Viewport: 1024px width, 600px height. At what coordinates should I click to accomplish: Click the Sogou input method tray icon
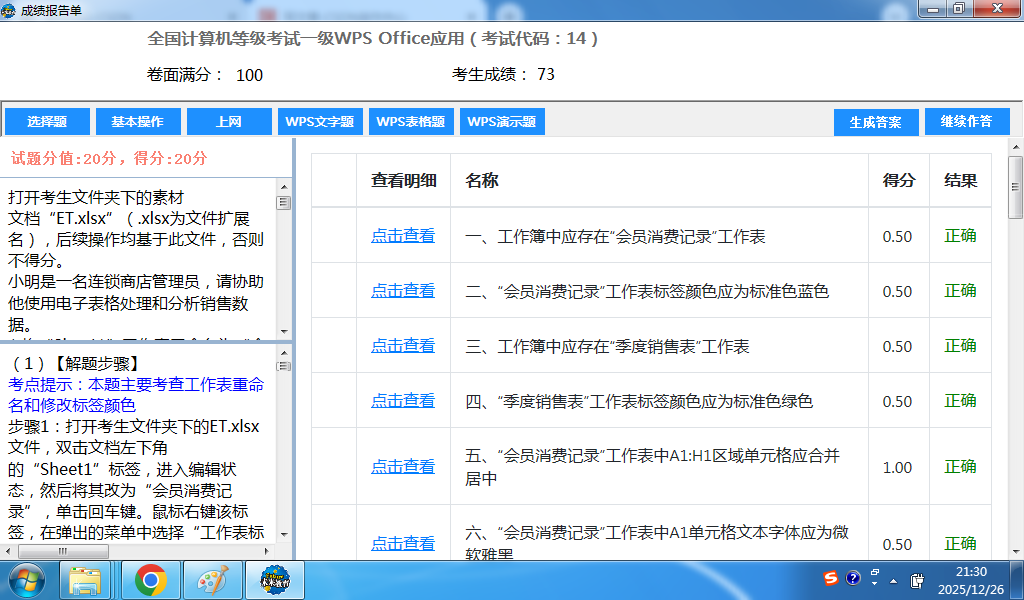[x=831, y=578]
